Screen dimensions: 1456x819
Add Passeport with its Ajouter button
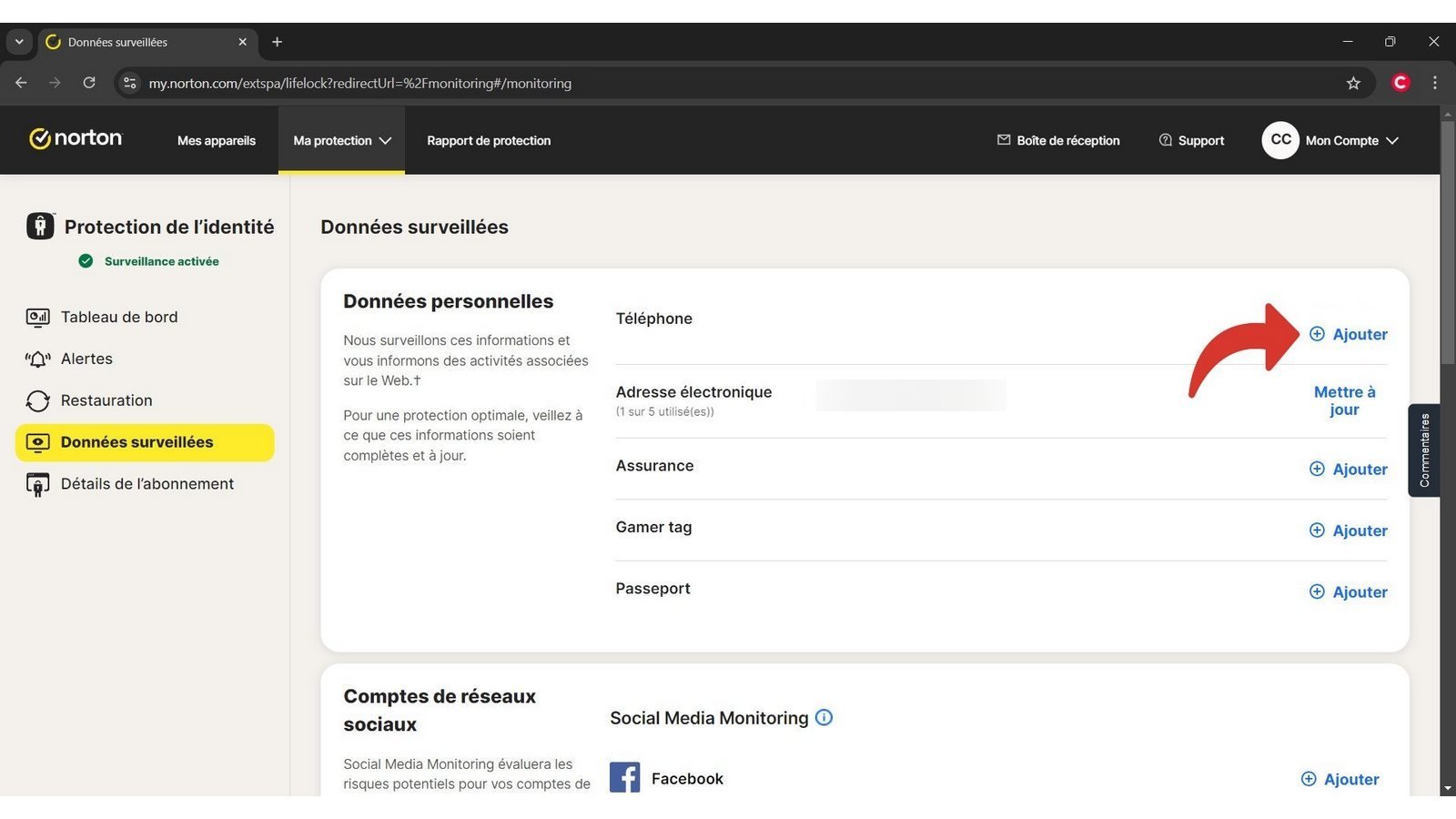tap(1348, 591)
